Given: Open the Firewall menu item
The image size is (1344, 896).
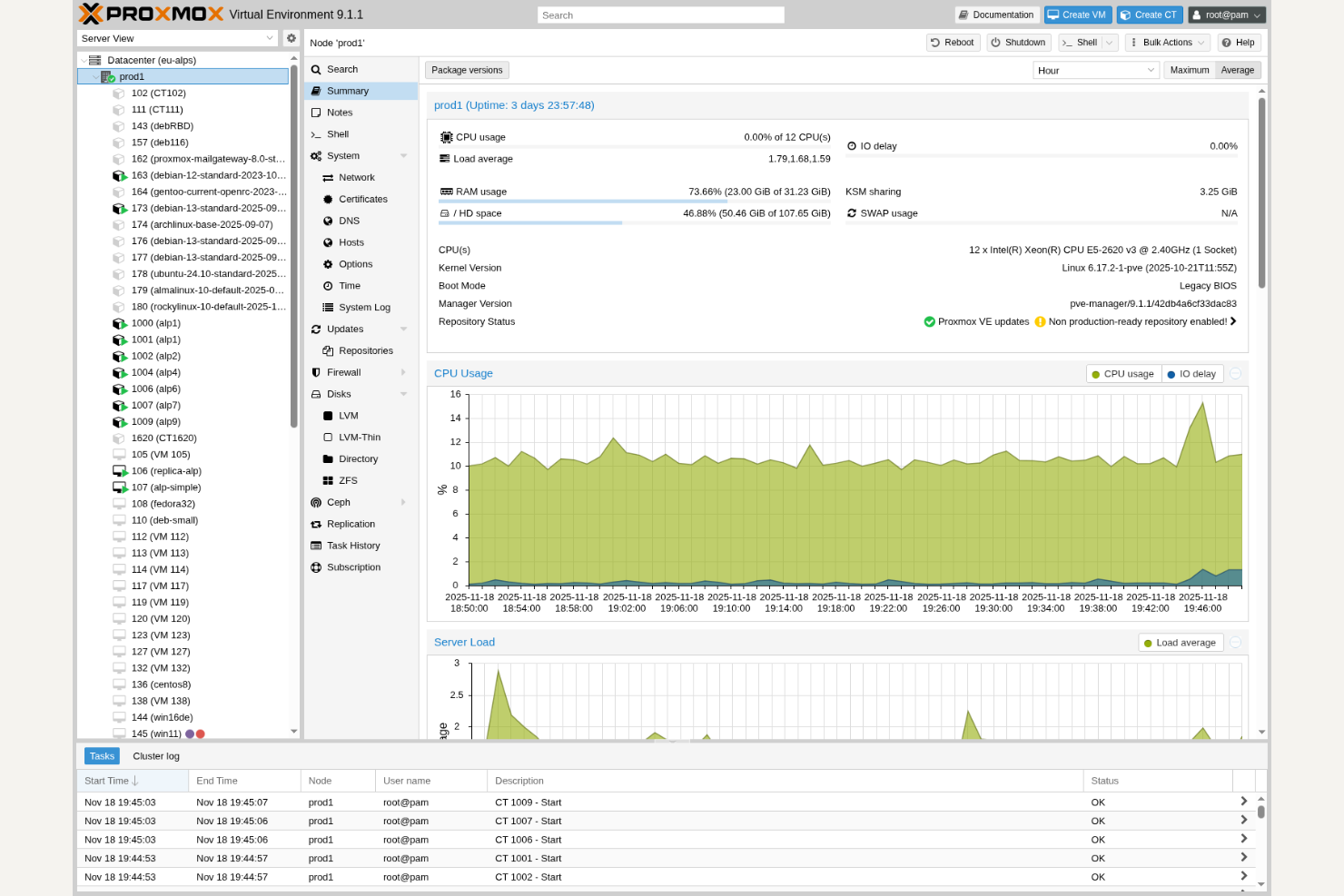Looking at the screenshot, I should pos(361,372).
